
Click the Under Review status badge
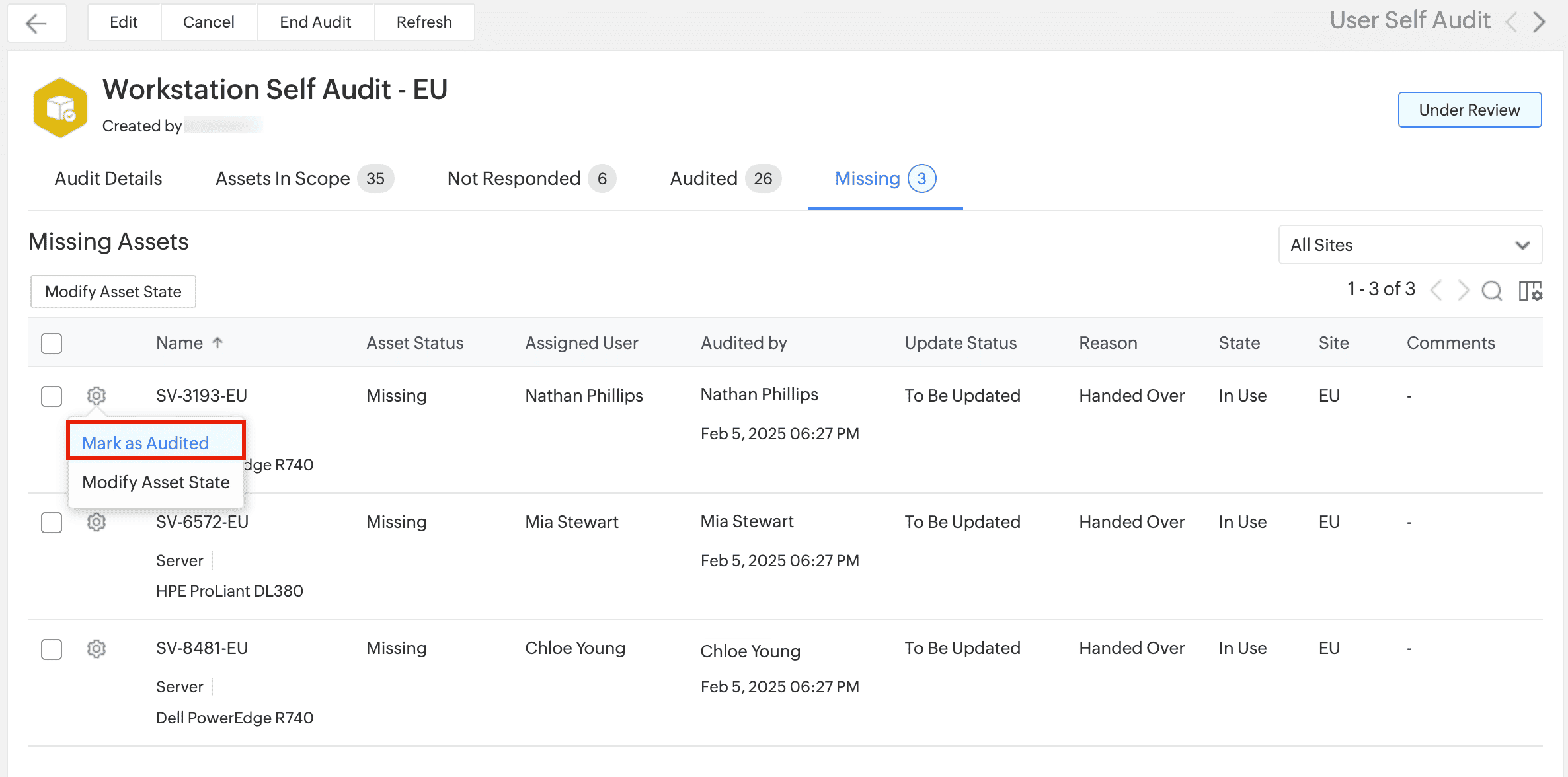(x=1469, y=110)
